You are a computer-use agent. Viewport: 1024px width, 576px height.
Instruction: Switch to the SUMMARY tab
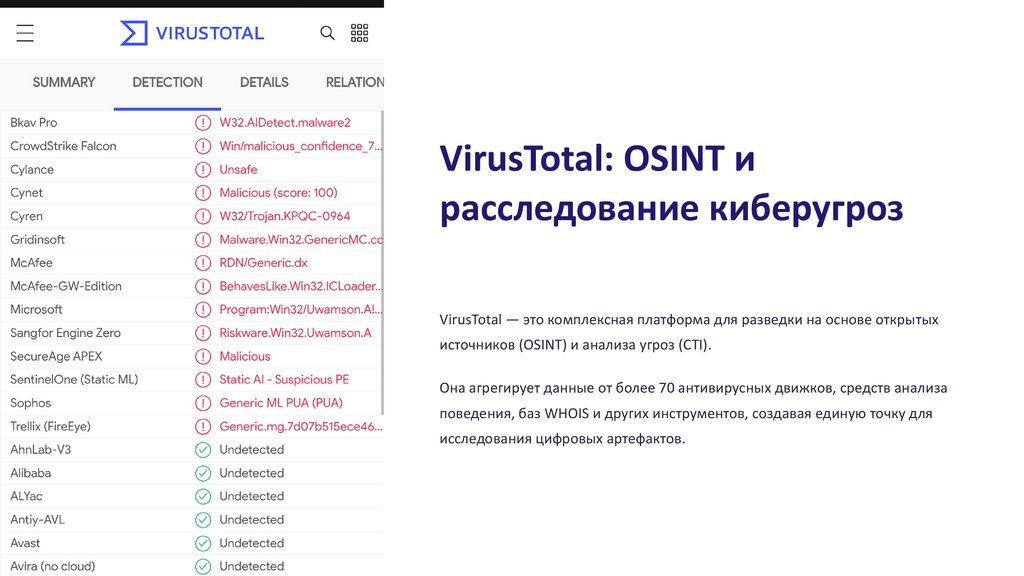coord(64,82)
